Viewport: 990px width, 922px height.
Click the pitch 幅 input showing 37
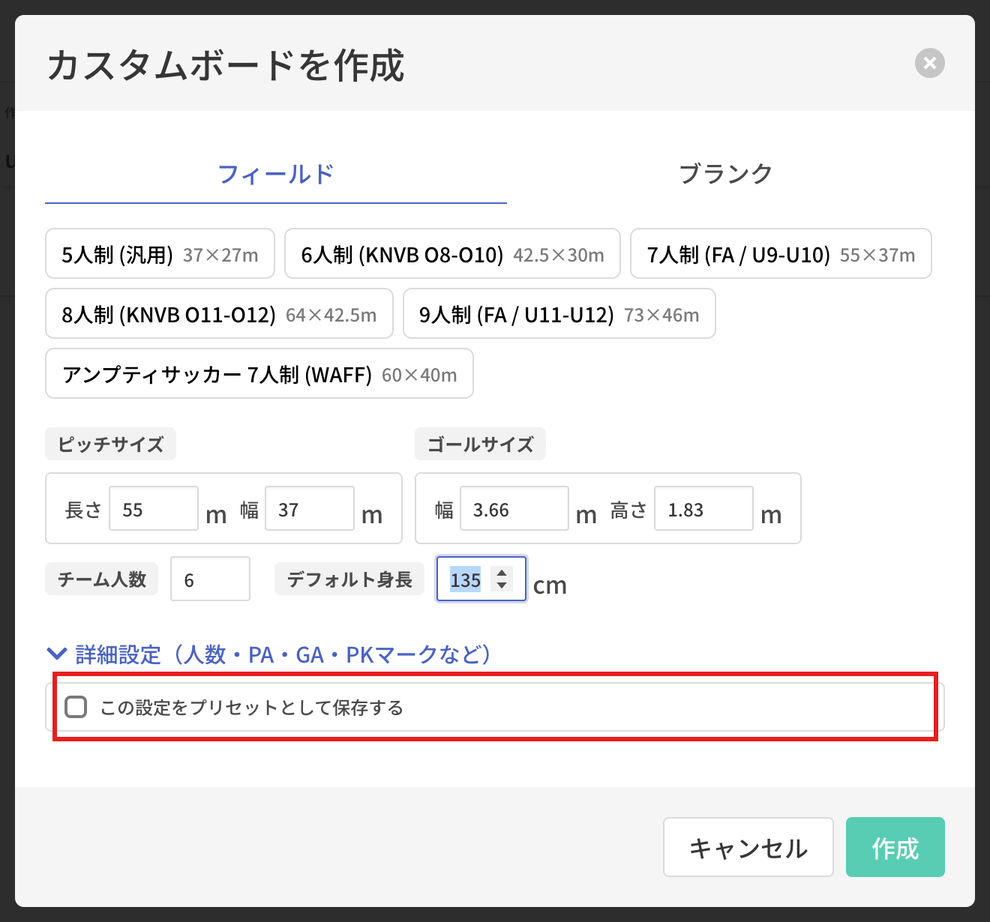pos(309,509)
